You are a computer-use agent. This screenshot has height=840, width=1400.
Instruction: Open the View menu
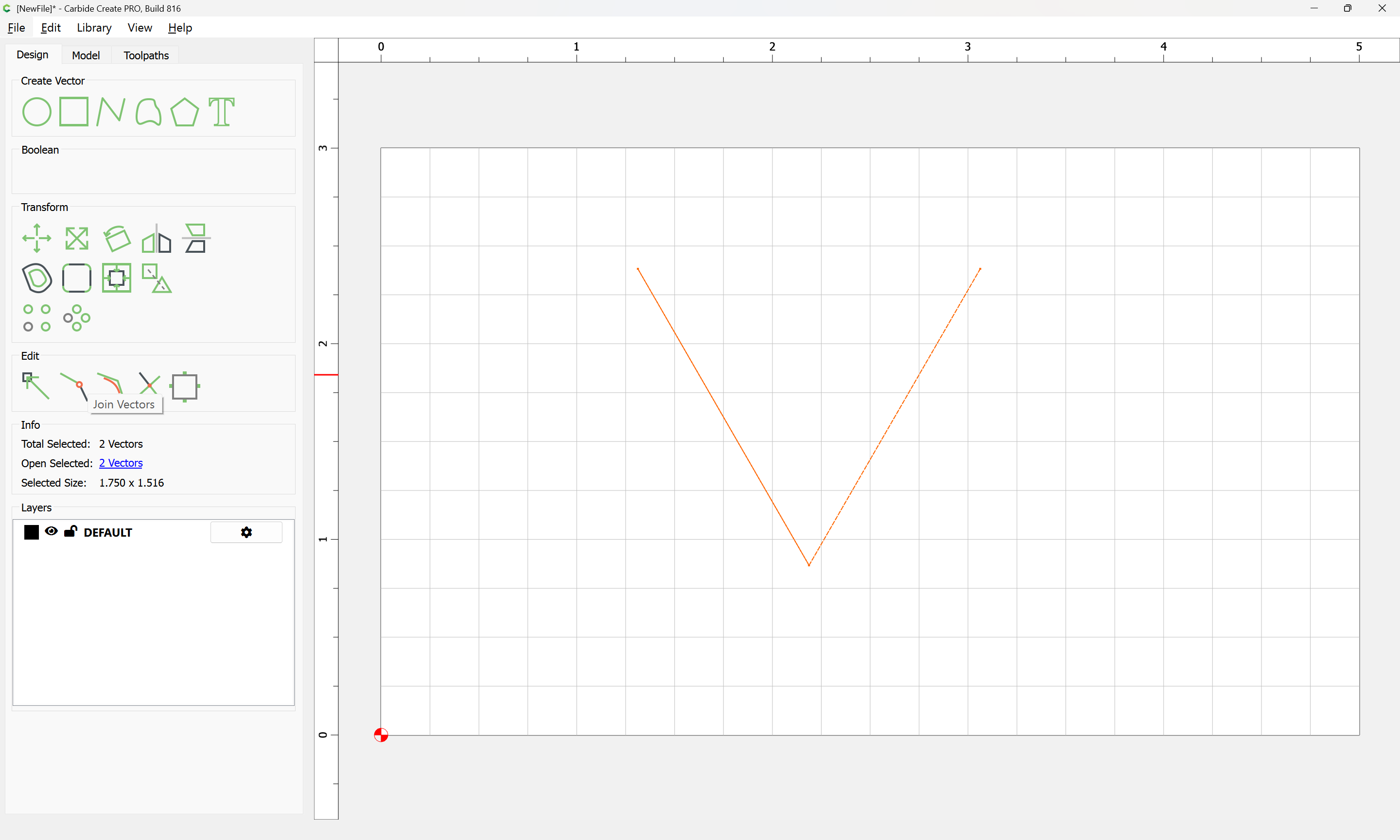coord(140,28)
